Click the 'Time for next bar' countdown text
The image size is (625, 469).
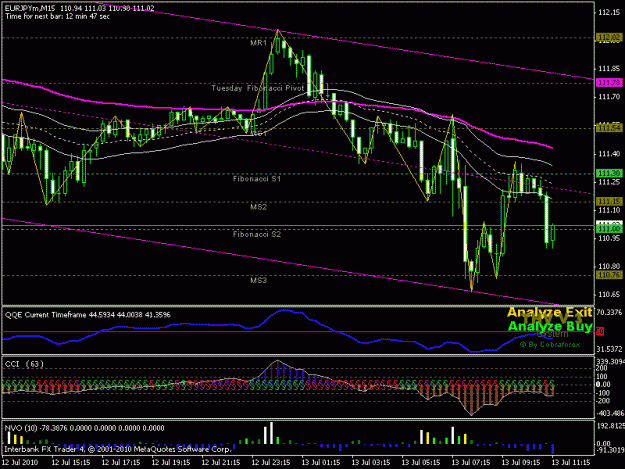(57, 16)
